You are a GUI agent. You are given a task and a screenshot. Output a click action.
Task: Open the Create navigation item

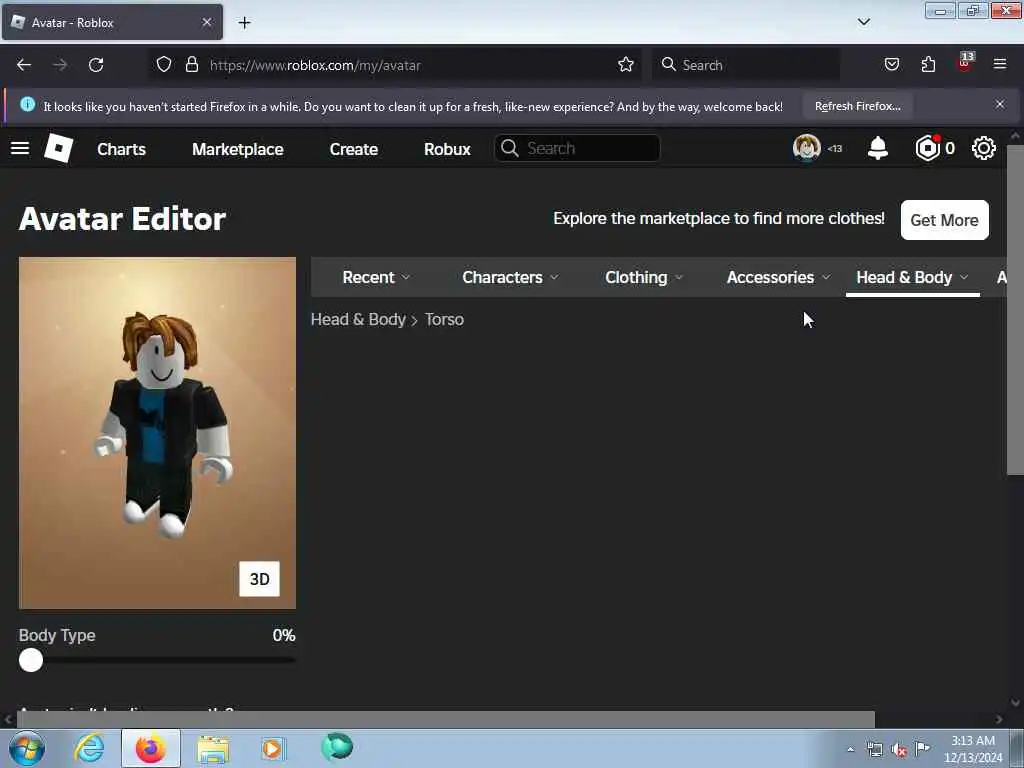coord(353,149)
